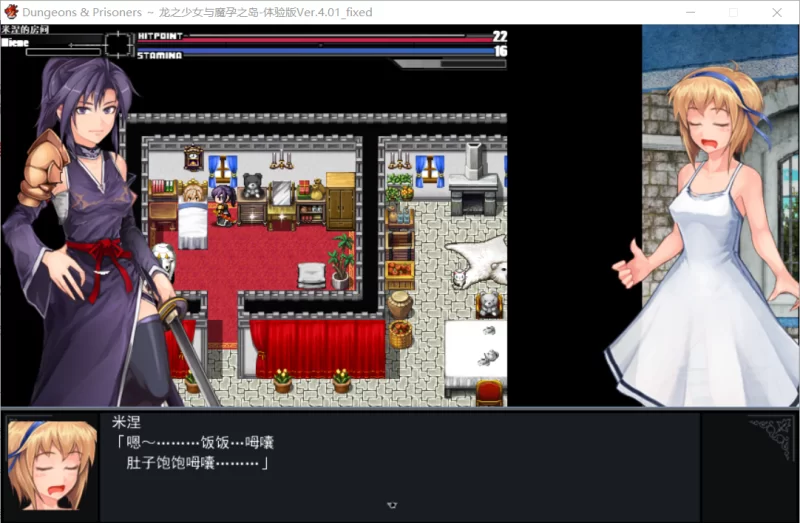Click the white dining table
This screenshot has height=523, width=800.
[476, 358]
